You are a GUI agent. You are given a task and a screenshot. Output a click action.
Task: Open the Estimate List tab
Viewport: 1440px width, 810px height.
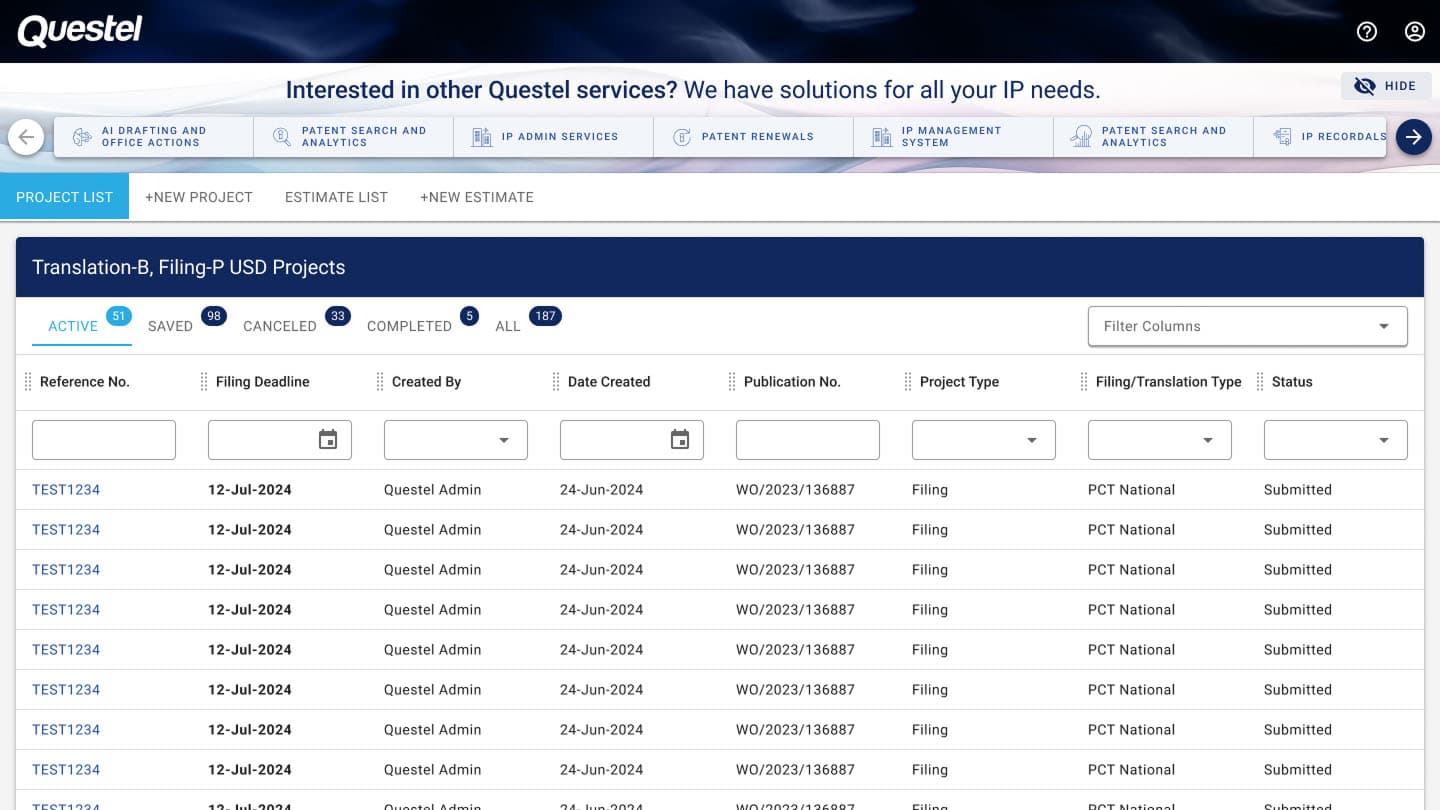336,197
